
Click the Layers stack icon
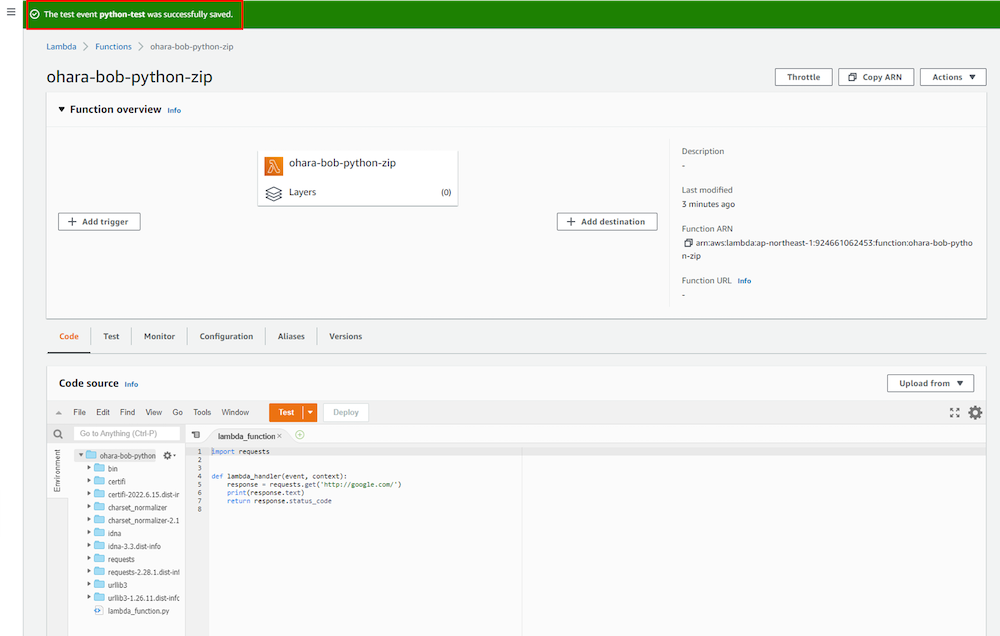(274, 192)
